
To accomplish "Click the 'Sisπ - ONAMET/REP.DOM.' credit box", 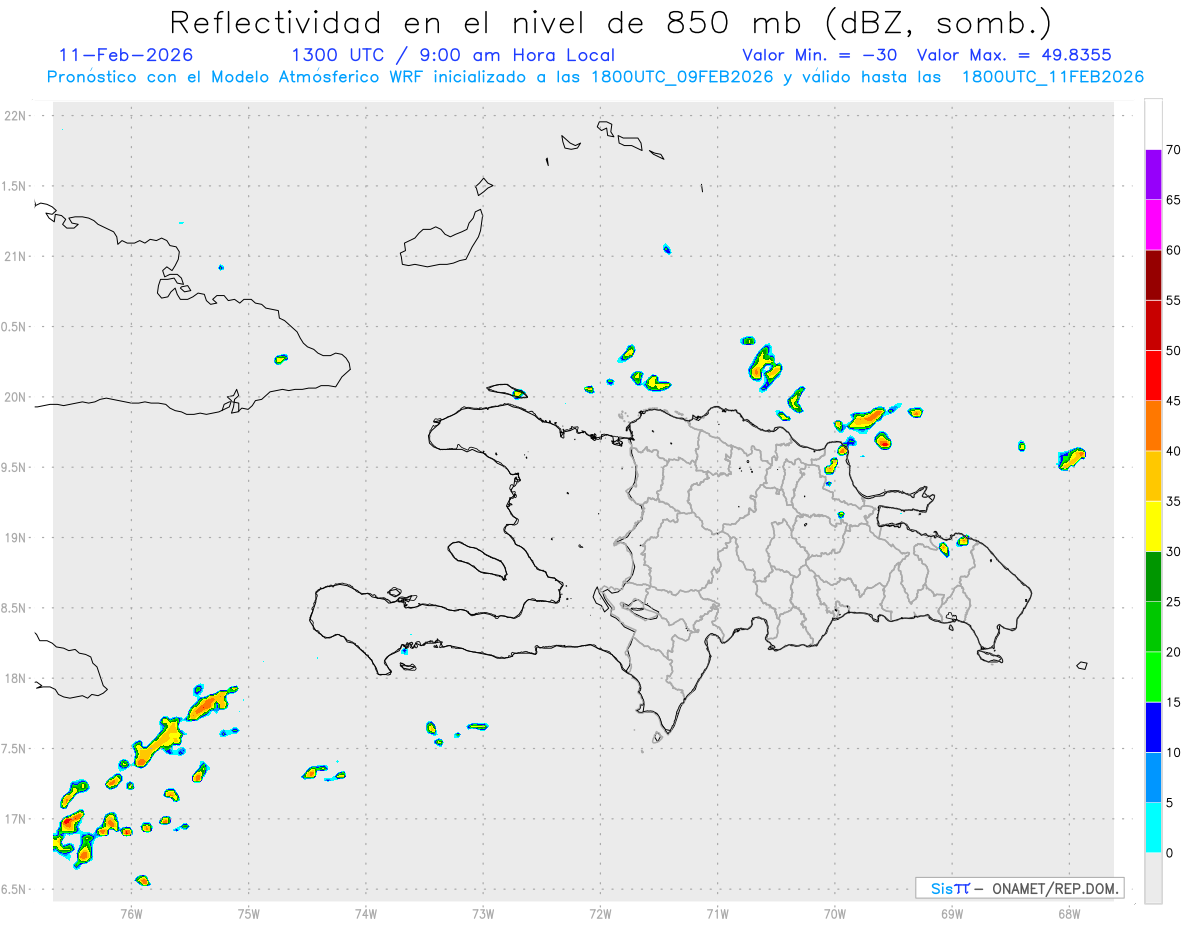I will click(x=1020, y=888).
